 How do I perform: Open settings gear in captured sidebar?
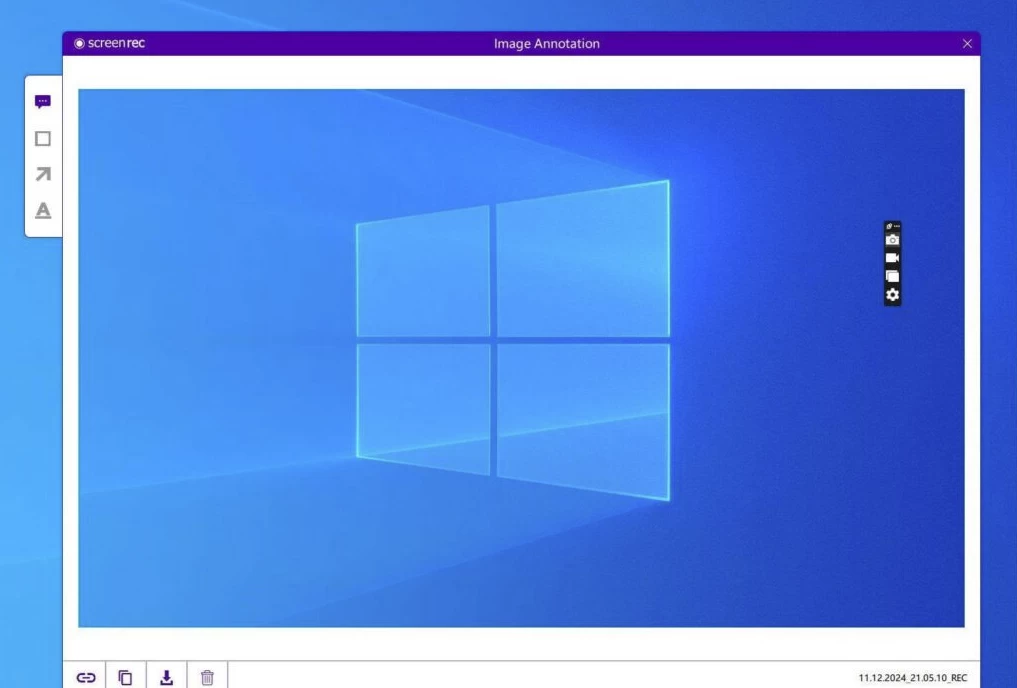pyautogui.click(x=892, y=295)
